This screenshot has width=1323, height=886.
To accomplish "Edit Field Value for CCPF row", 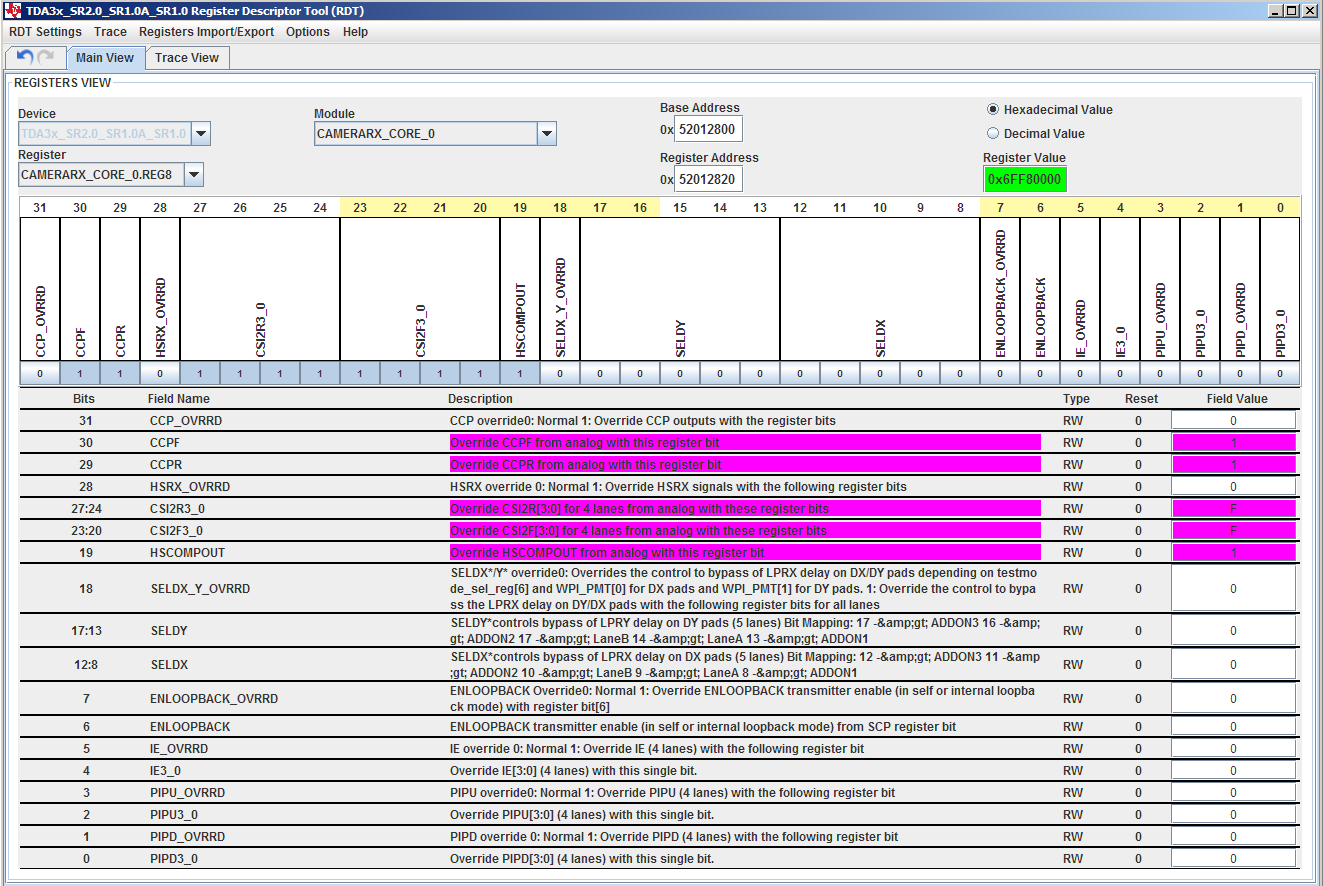I will (1234, 443).
